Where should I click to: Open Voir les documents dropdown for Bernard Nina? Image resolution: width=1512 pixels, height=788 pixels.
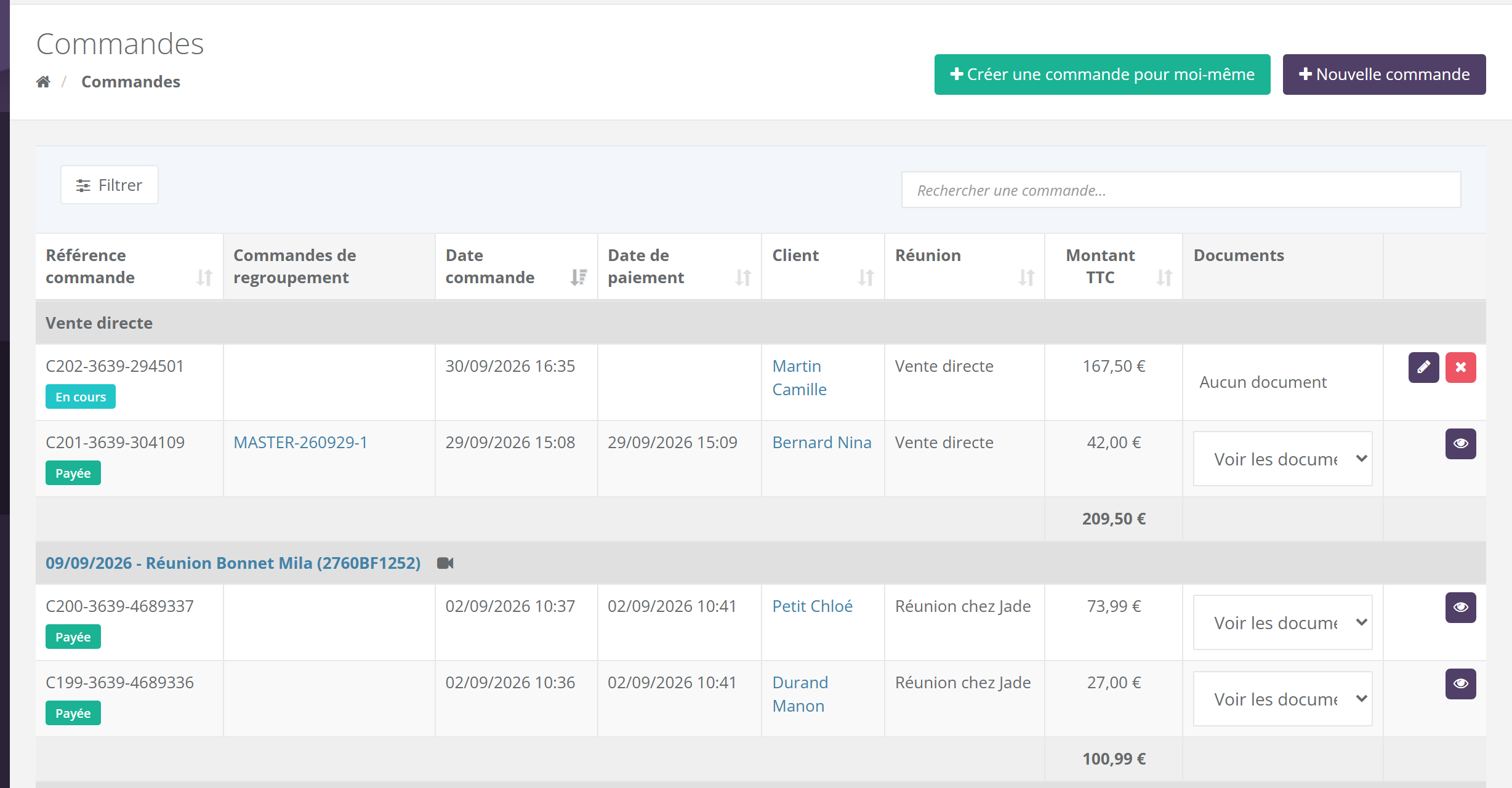pos(1283,459)
